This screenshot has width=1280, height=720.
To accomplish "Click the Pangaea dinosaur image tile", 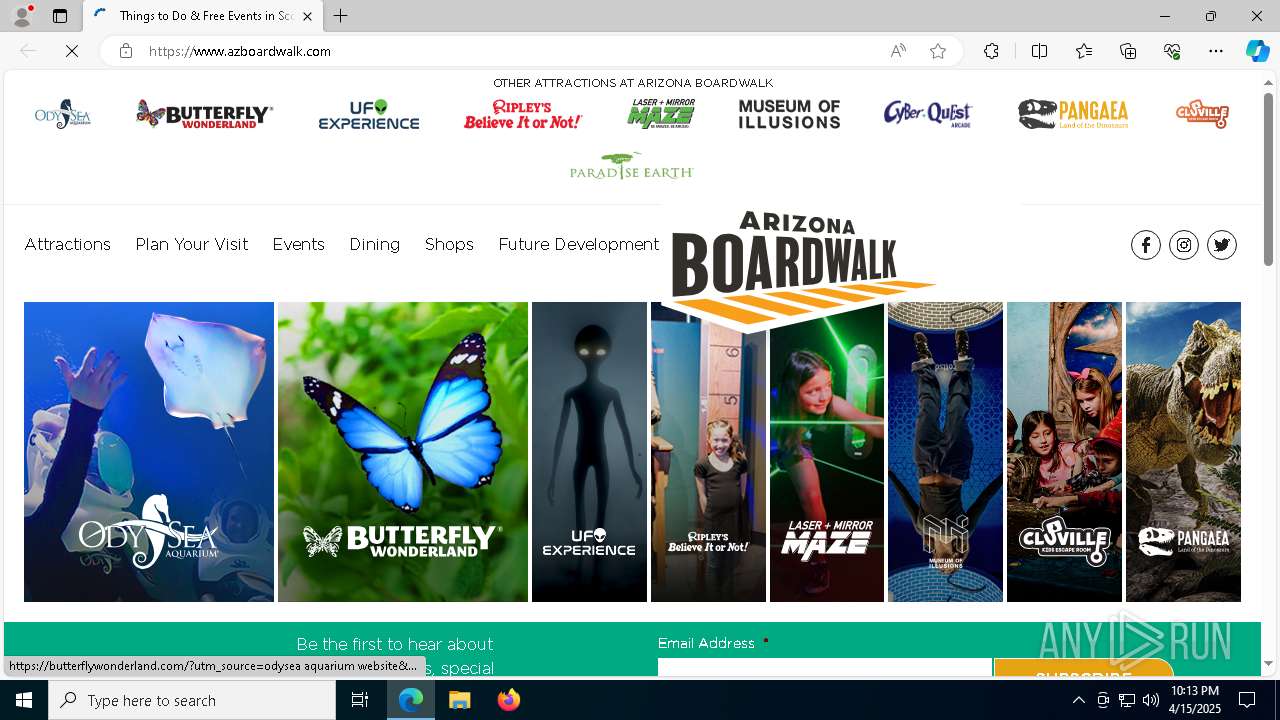I will click(1183, 452).
